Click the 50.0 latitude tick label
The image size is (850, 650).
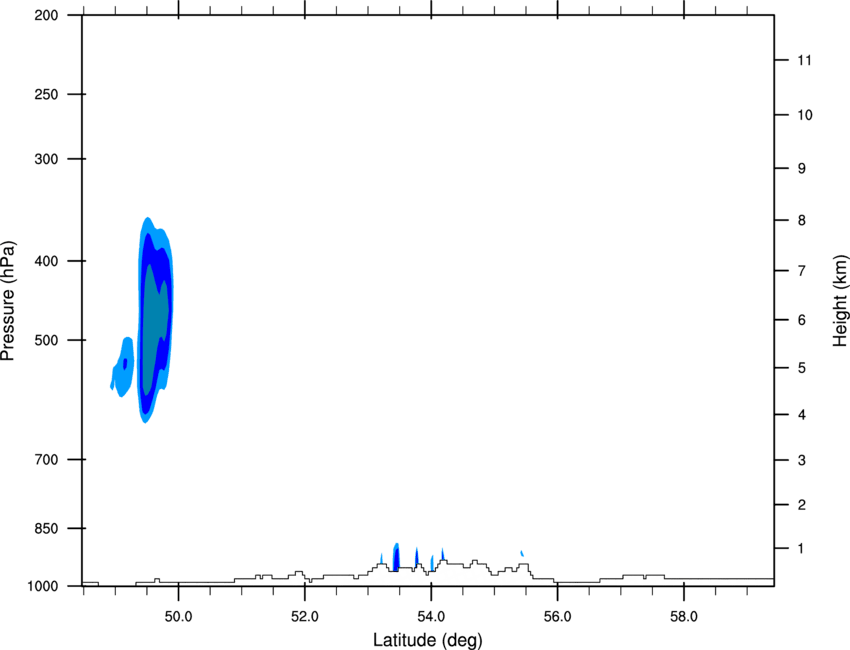(x=178, y=617)
